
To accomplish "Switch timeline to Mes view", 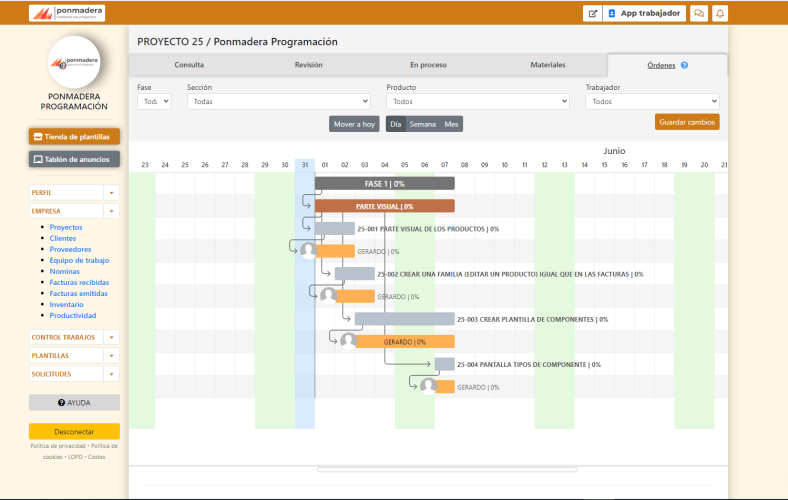I will click(451, 124).
